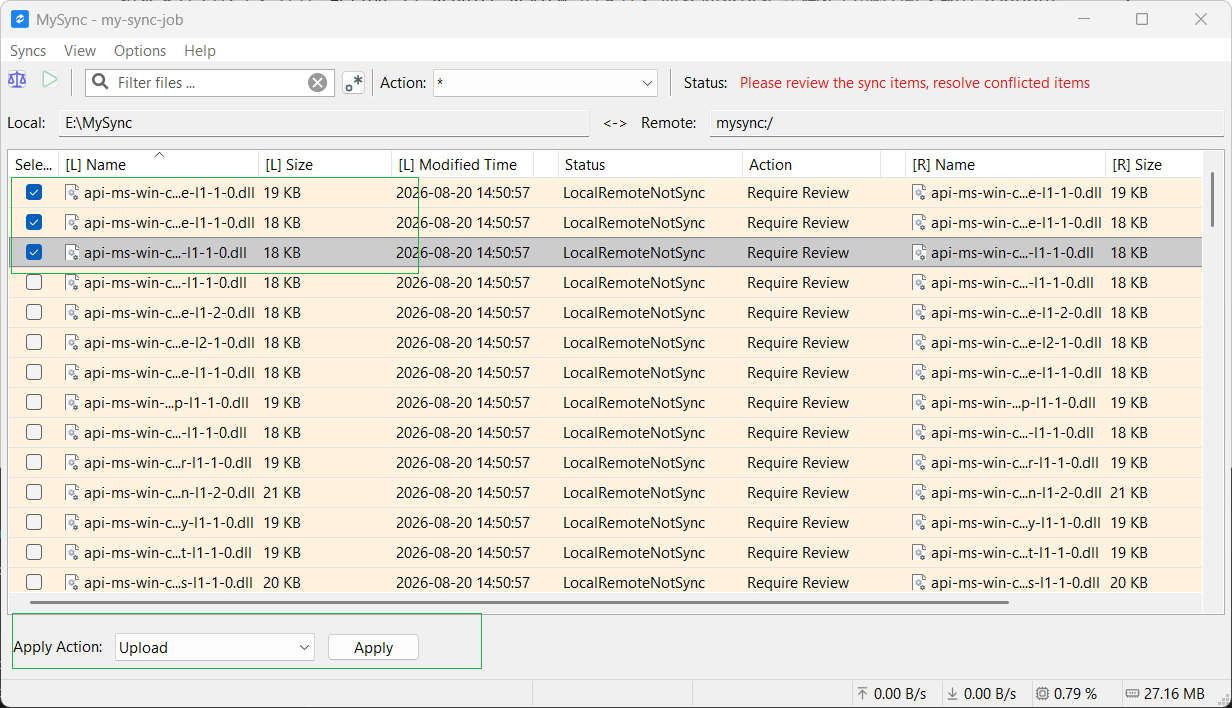Click local file icon of e-l2-1-0.dll row

(72, 343)
